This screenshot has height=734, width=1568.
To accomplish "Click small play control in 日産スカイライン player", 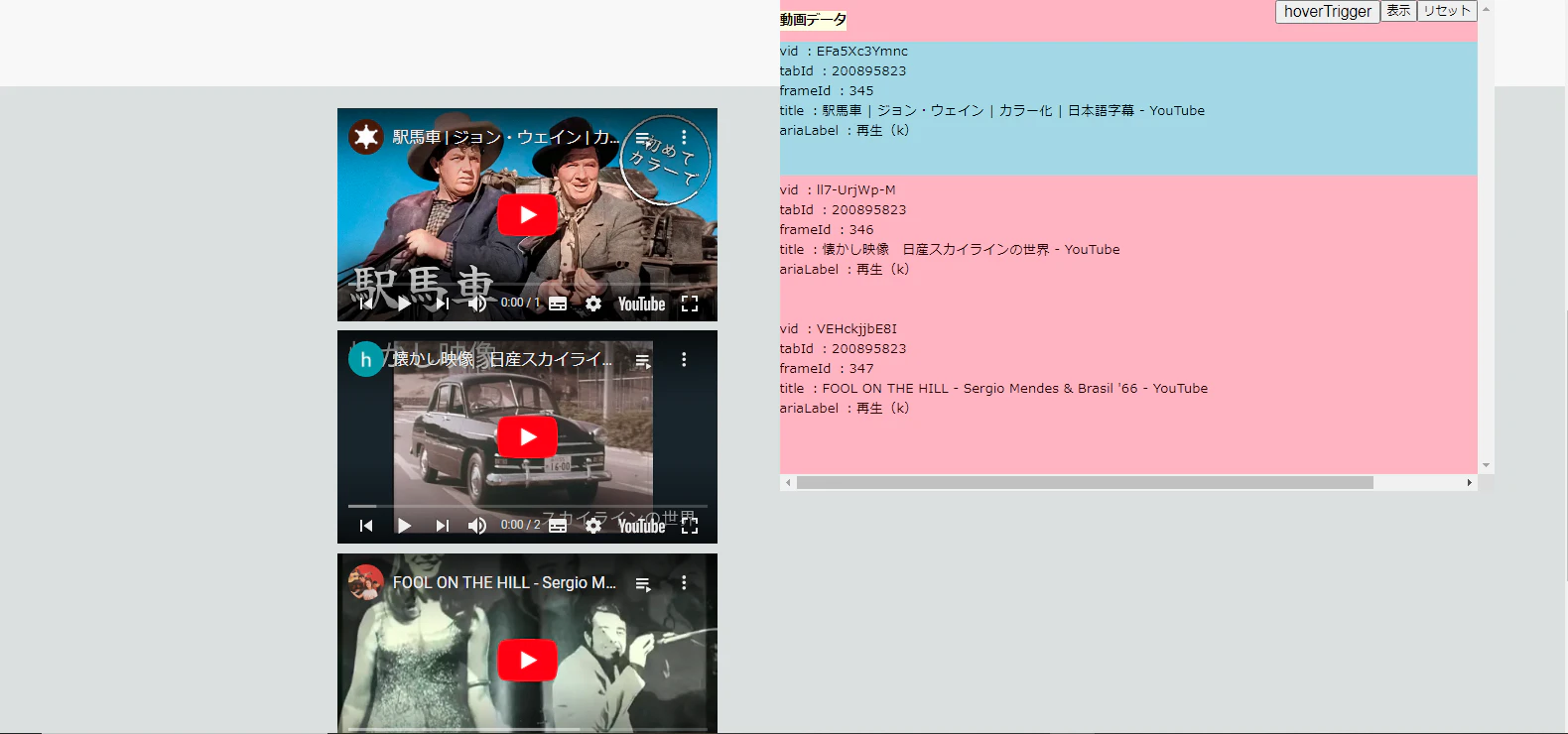I will (x=404, y=526).
